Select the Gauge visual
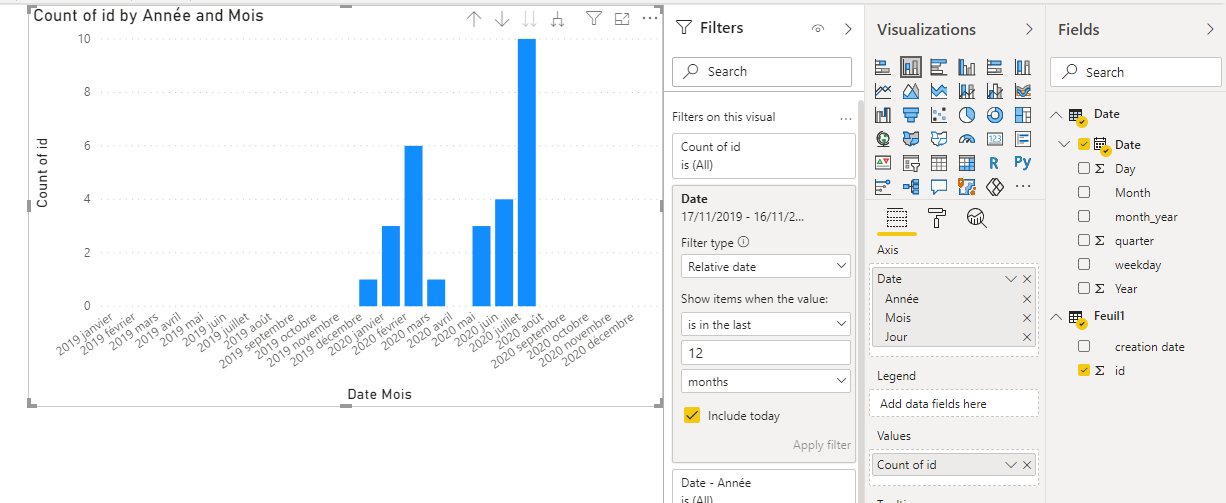Image resolution: width=1226 pixels, height=503 pixels. point(967,139)
